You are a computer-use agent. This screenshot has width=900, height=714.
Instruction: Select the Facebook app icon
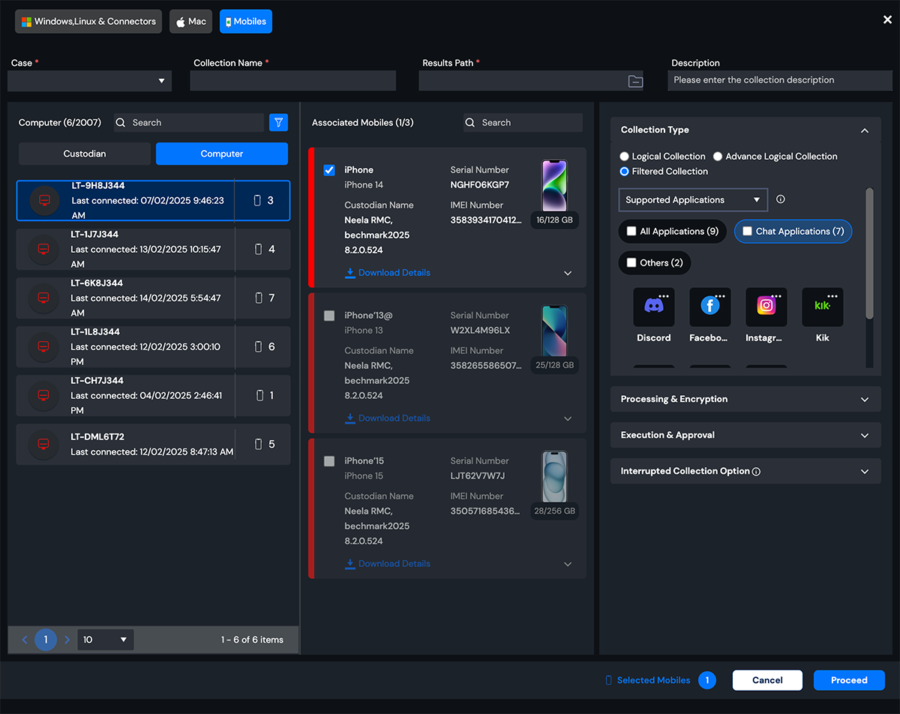(709, 307)
